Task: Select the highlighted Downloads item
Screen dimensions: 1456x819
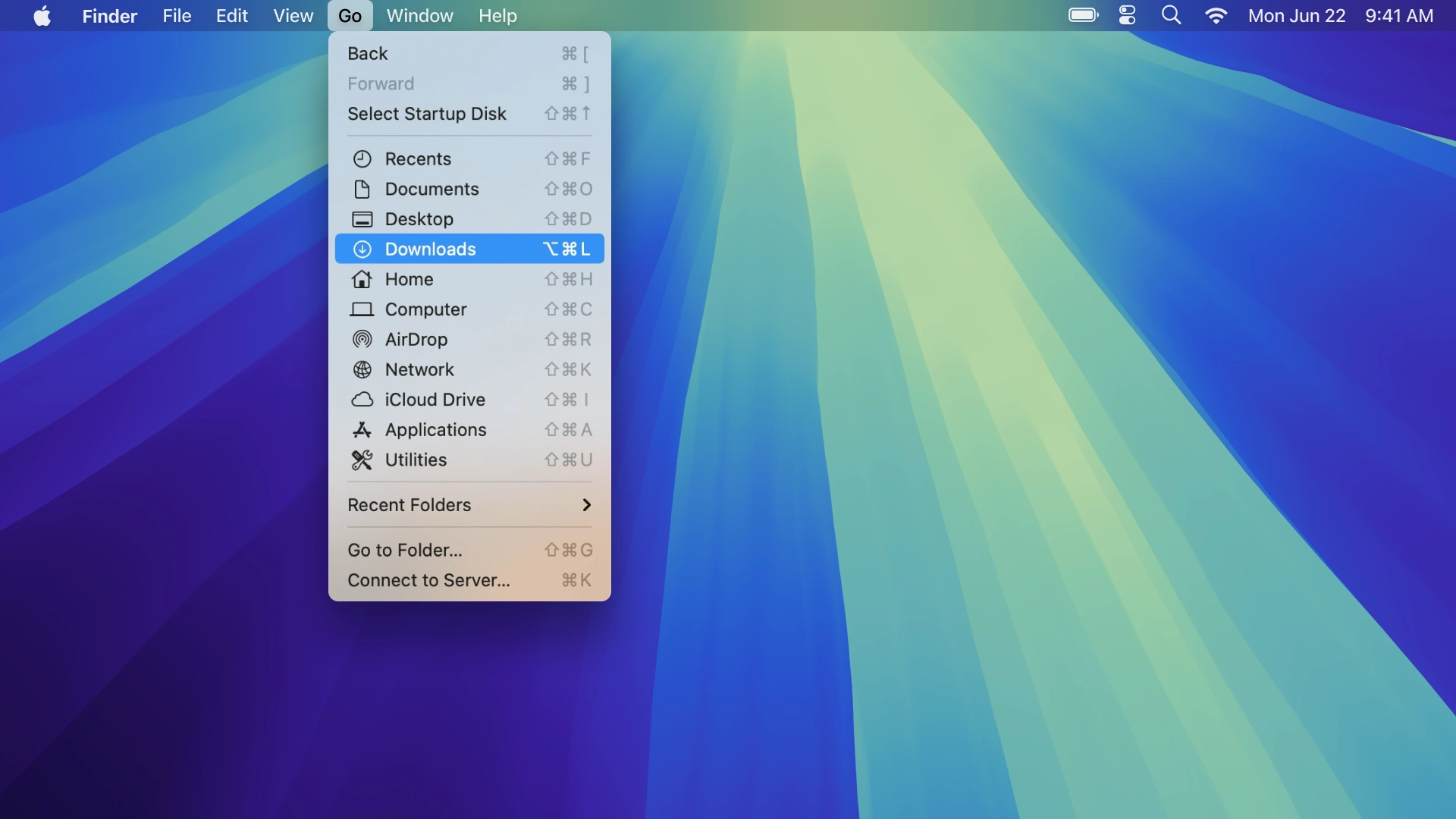Action: point(431,249)
